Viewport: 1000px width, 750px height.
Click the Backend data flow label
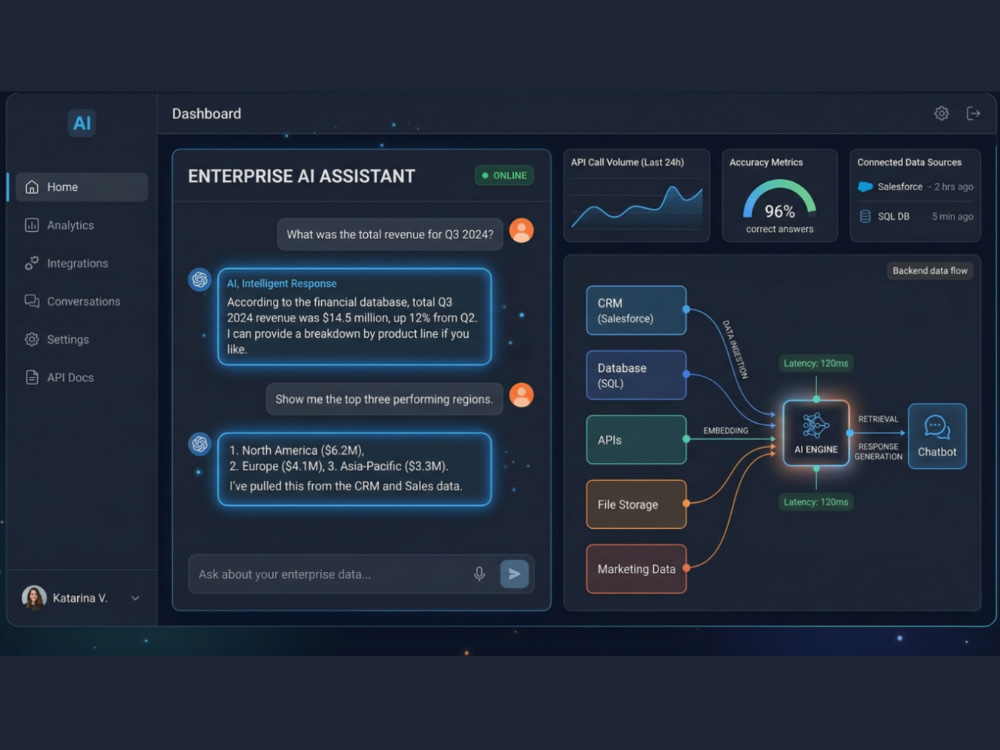930,270
